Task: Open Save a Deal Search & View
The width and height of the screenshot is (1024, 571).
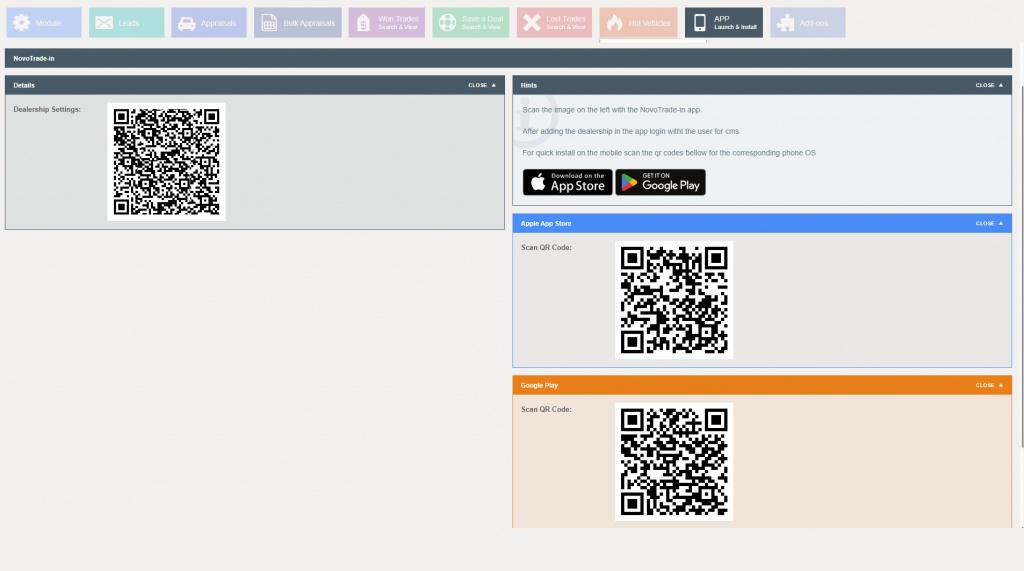Action: 482,23
